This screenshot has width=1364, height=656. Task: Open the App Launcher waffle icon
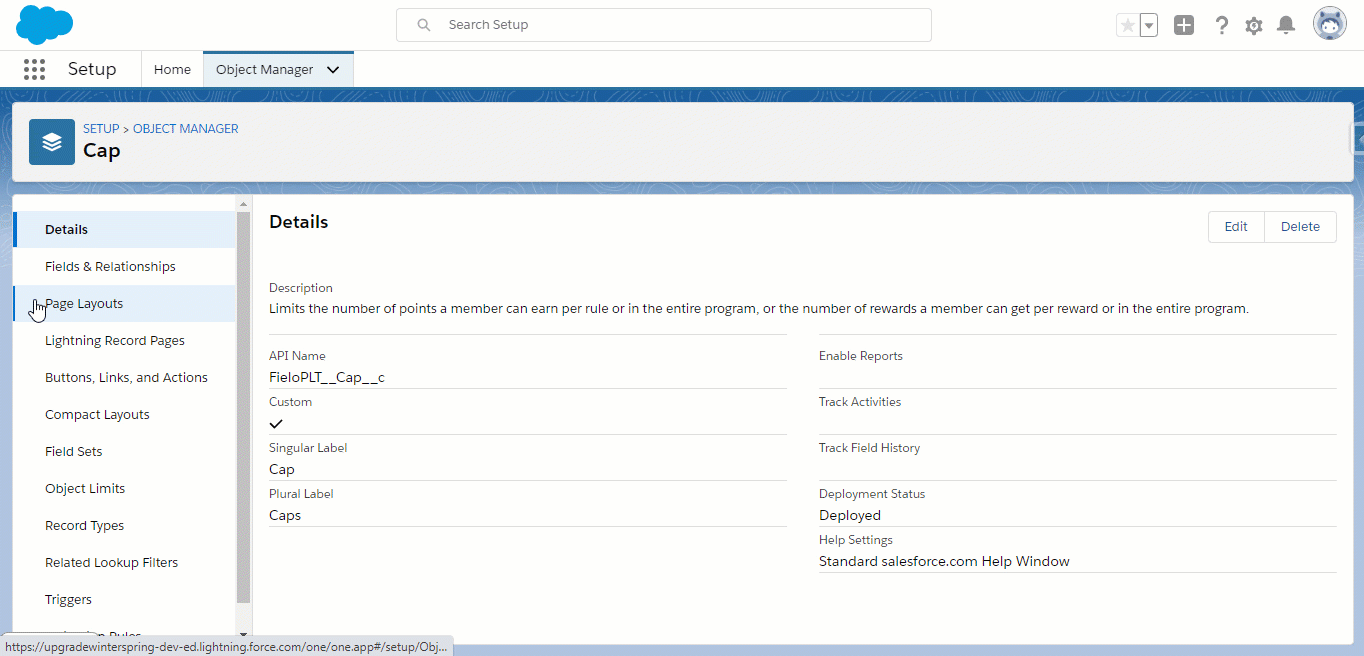(35, 69)
